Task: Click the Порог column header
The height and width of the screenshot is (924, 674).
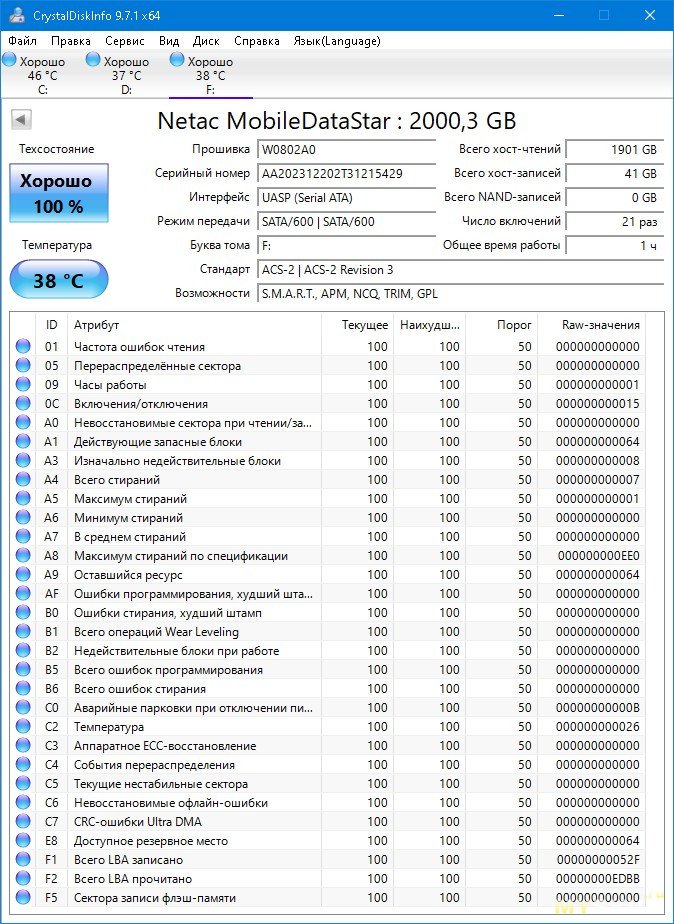Action: coord(502,325)
